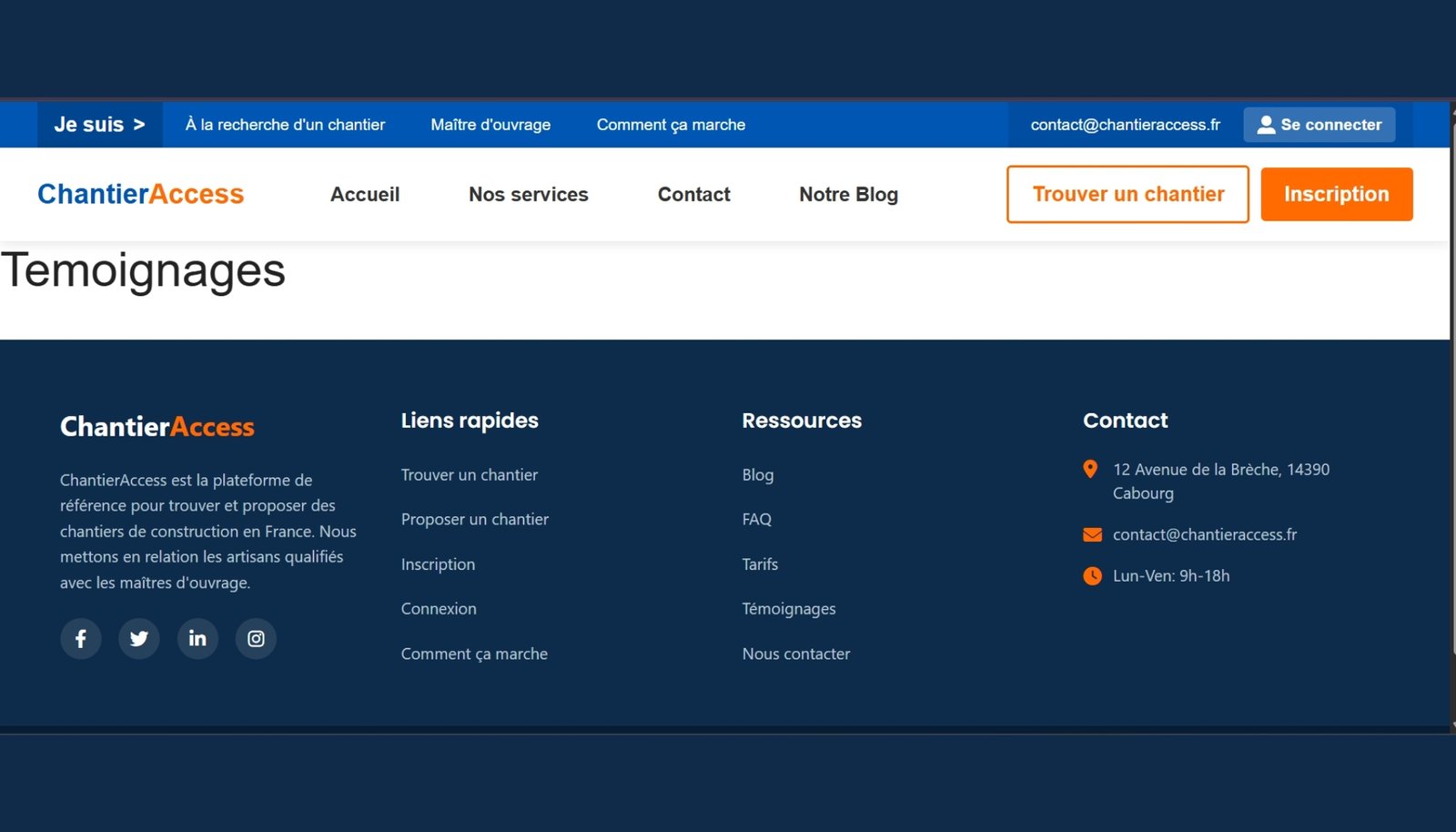Follow footer link "Trouver un chantier"
Viewport: 1456px width, 832px height.
click(470, 475)
